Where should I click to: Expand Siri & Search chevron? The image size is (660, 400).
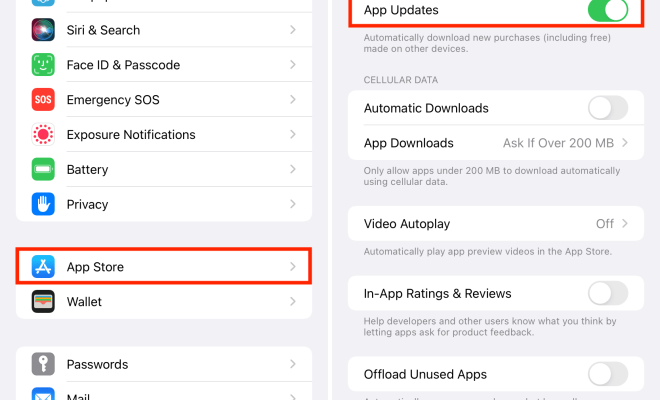[x=293, y=30]
